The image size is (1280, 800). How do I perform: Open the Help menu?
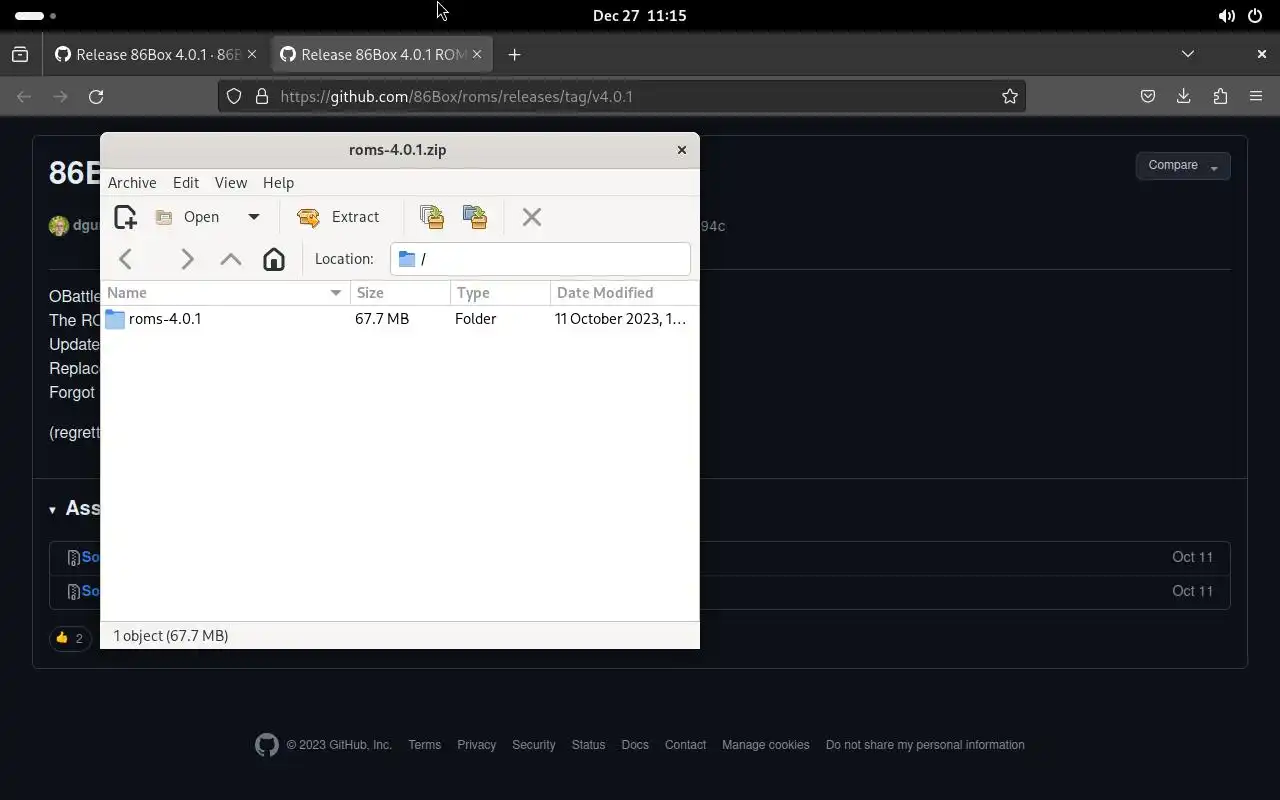tap(278, 183)
